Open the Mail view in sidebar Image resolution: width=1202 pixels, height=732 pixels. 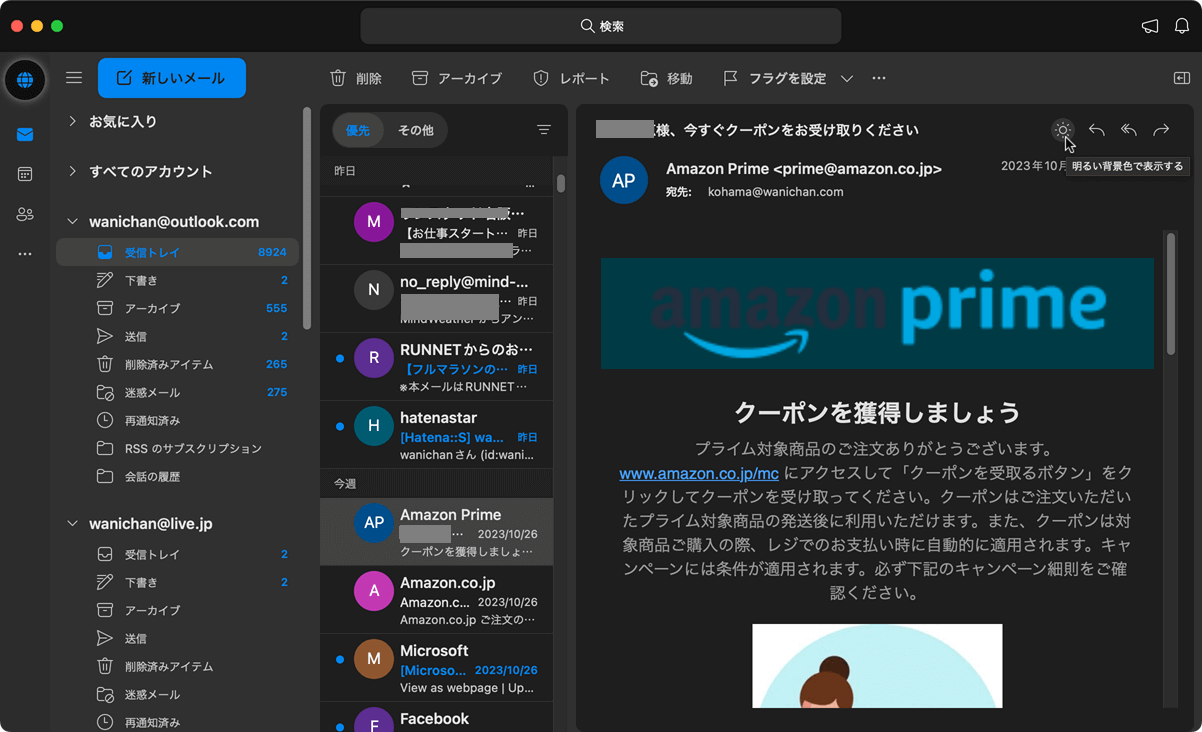tap(25, 135)
